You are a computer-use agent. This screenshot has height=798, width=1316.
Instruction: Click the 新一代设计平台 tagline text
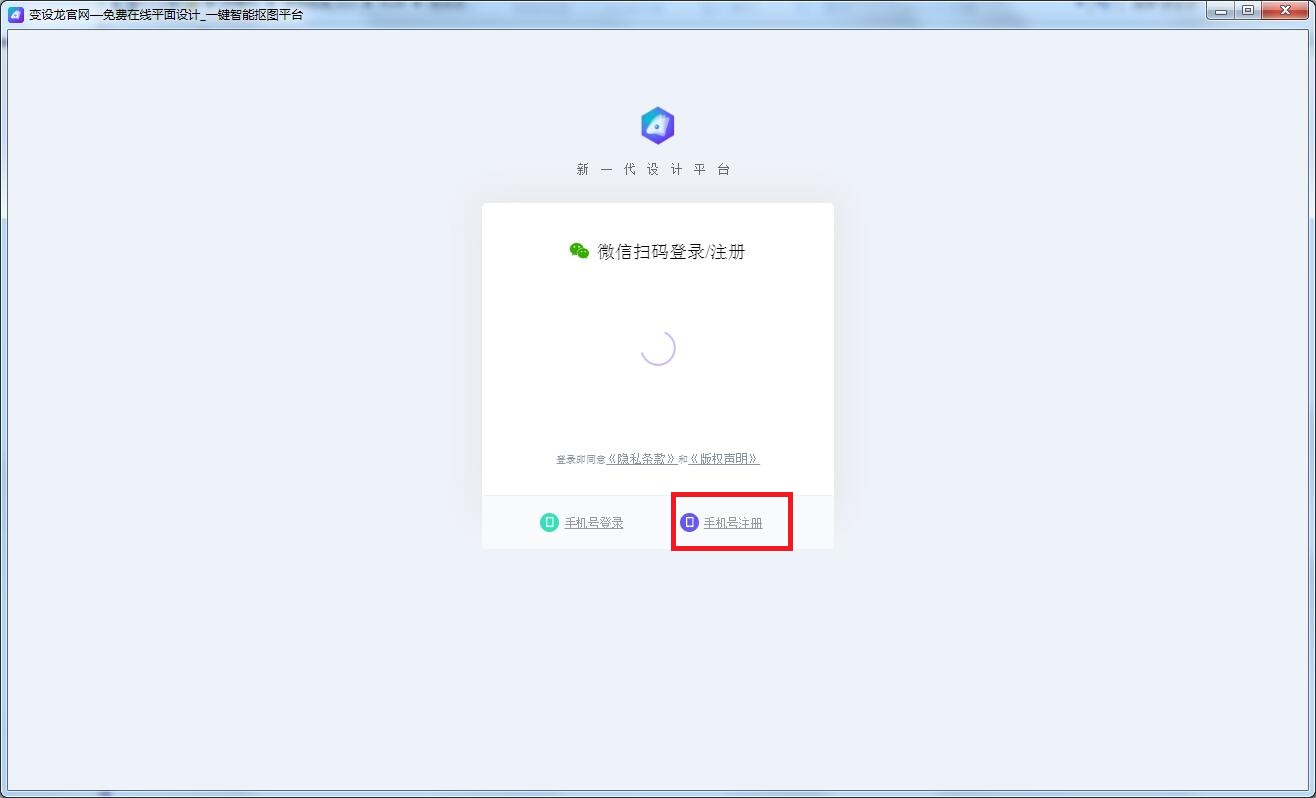654,170
